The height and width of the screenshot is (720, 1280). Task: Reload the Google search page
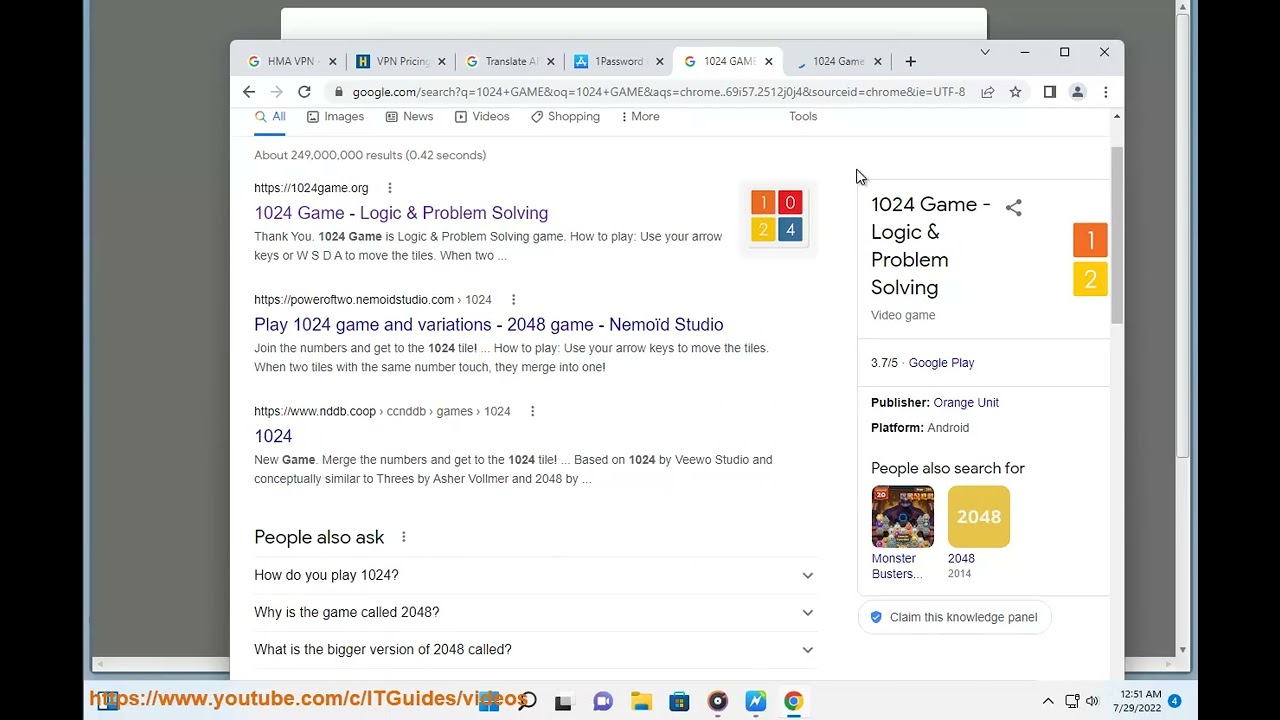pyautogui.click(x=304, y=92)
